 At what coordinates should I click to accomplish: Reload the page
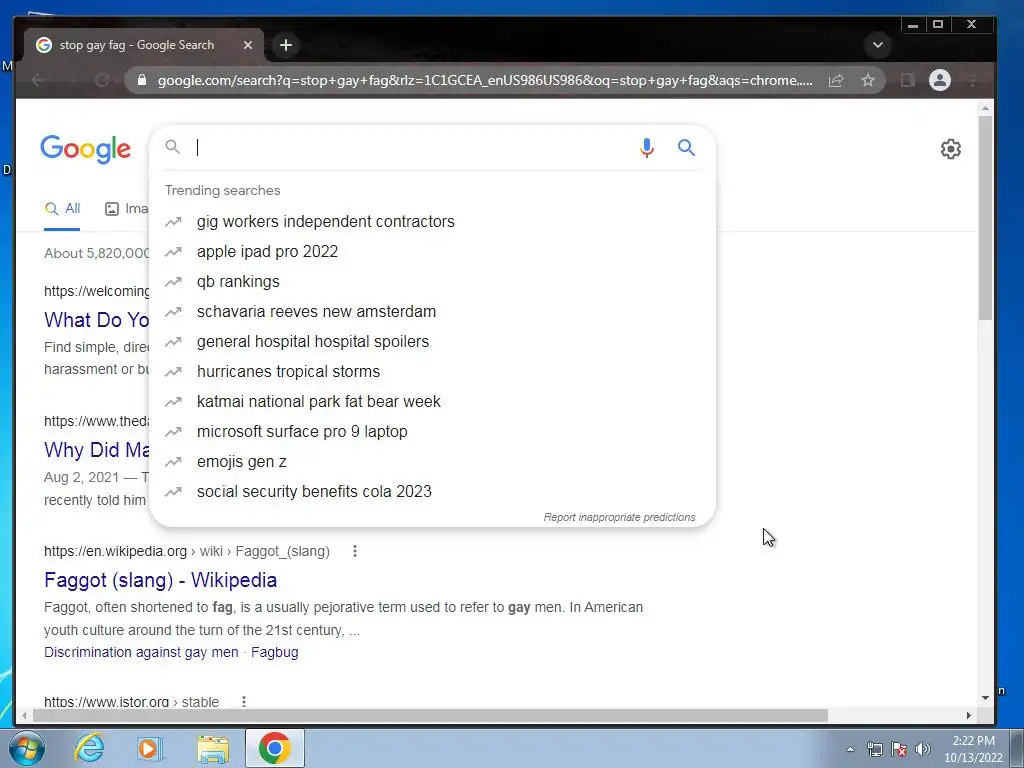(x=102, y=80)
